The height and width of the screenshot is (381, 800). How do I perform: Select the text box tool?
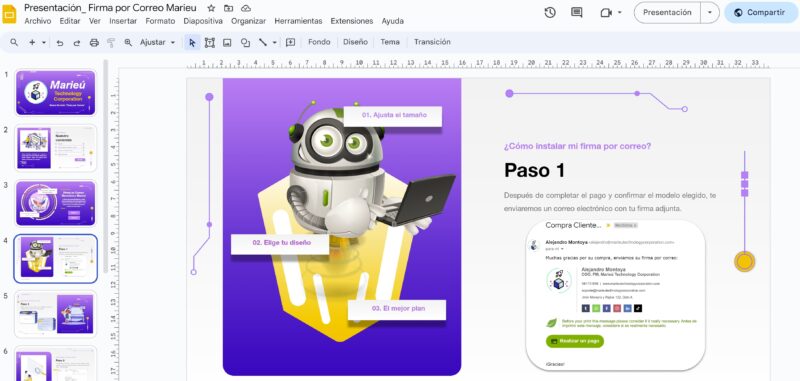(x=209, y=42)
